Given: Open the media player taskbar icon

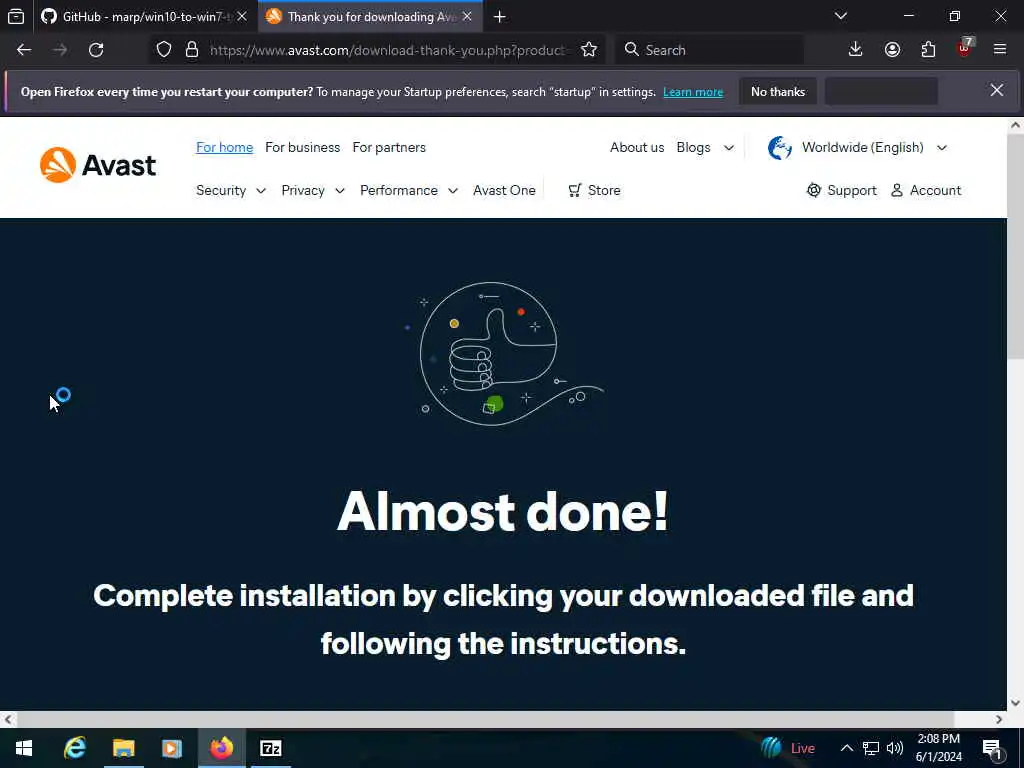Looking at the screenshot, I should 172,748.
